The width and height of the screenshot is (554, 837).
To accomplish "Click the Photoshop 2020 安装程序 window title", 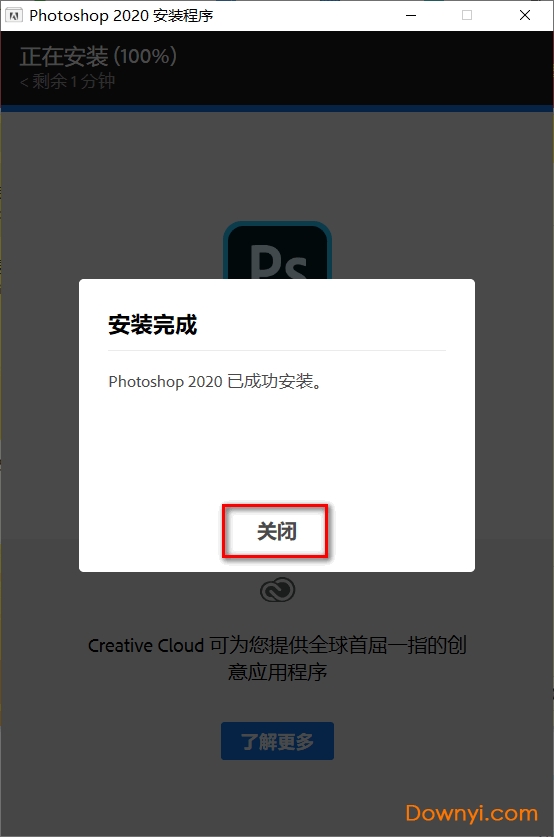I will [121, 15].
